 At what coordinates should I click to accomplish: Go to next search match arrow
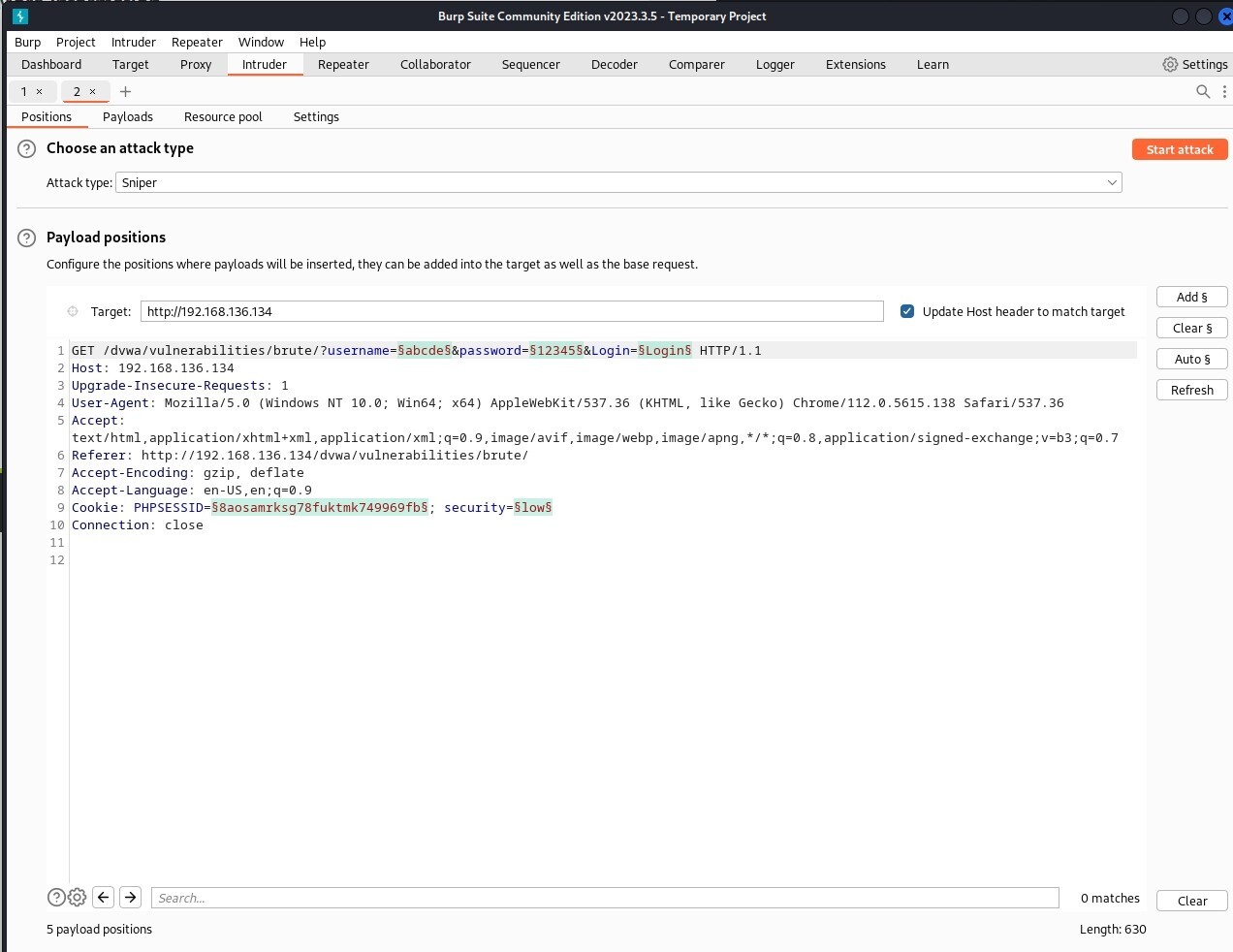(131, 897)
